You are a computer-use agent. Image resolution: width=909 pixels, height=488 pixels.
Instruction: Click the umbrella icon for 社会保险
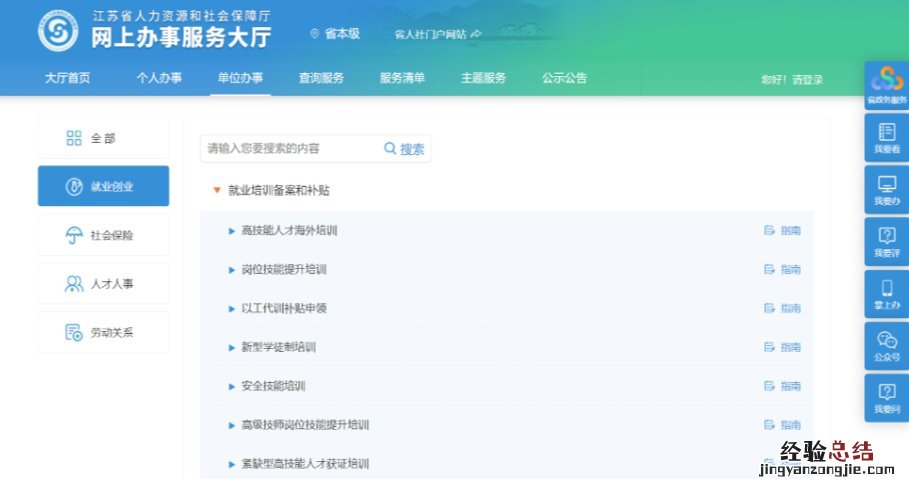tap(74, 235)
